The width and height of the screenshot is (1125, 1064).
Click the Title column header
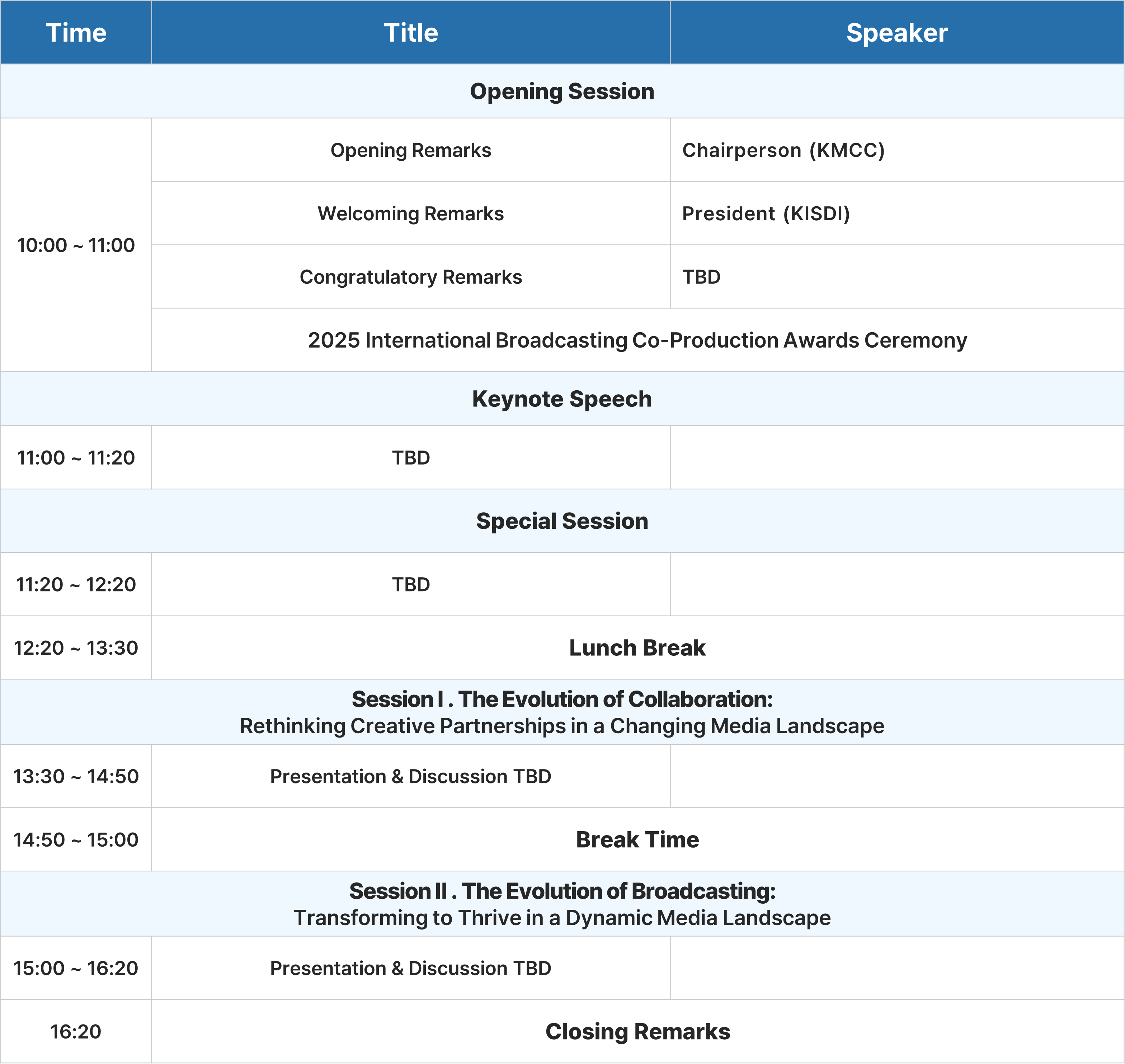410,33
